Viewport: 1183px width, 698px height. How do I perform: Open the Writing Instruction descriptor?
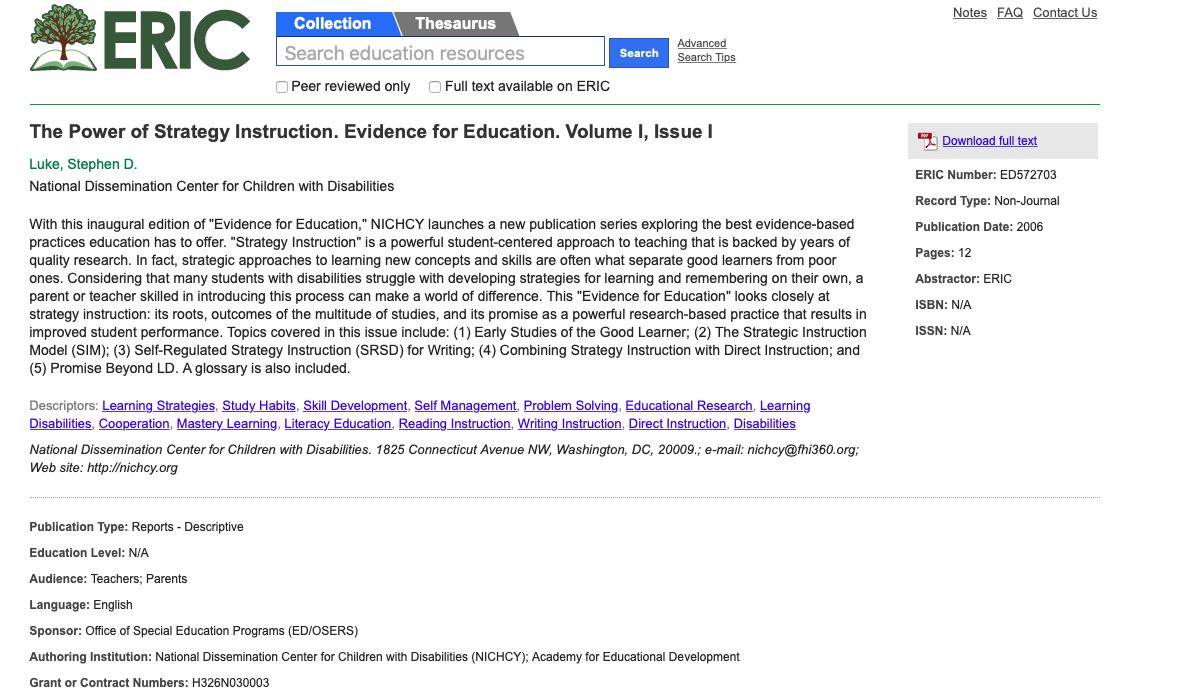pos(570,424)
